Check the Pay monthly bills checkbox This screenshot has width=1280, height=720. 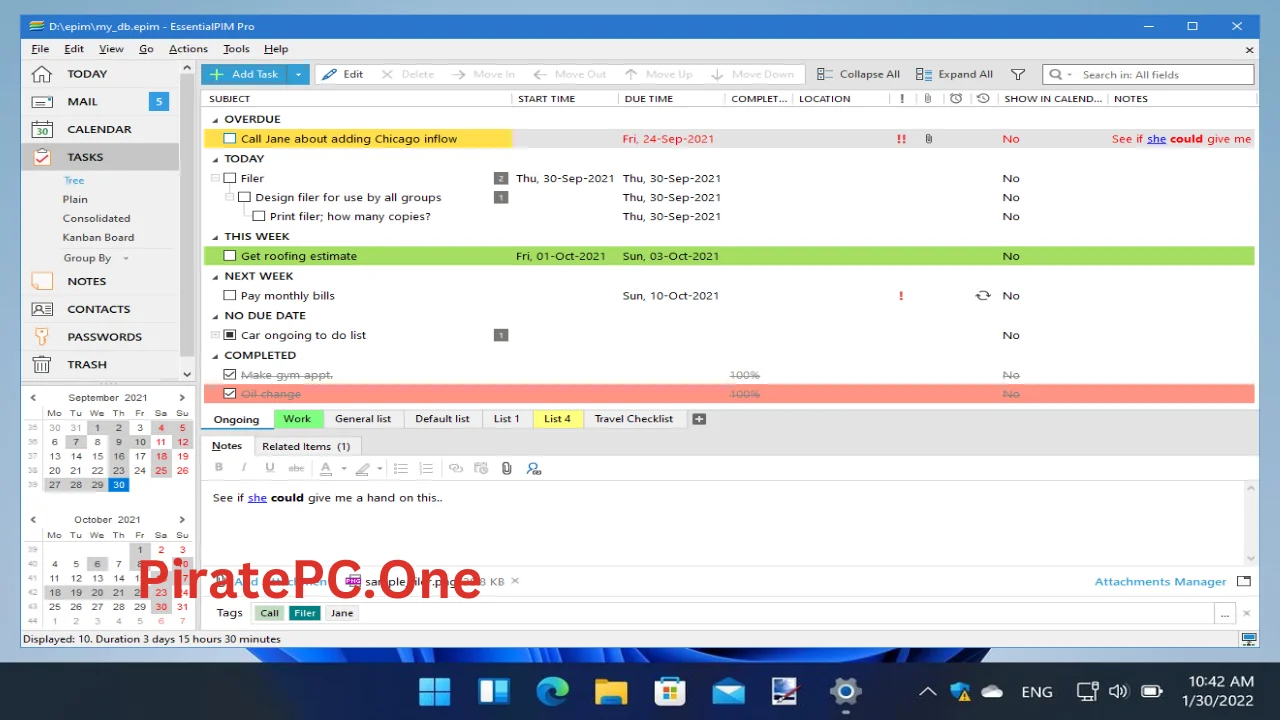230,295
